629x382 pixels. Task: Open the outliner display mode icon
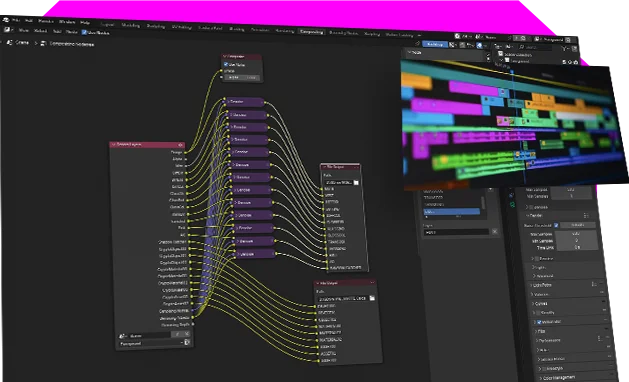tap(498, 47)
